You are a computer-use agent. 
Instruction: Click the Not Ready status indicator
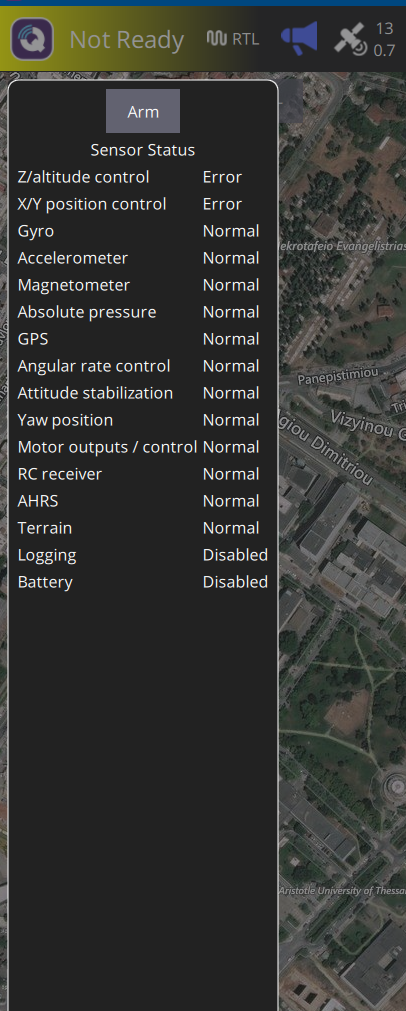(x=127, y=40)
